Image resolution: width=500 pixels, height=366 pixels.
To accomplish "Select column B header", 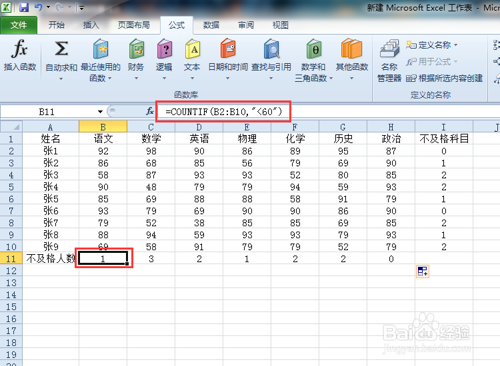I will point(103,127).
